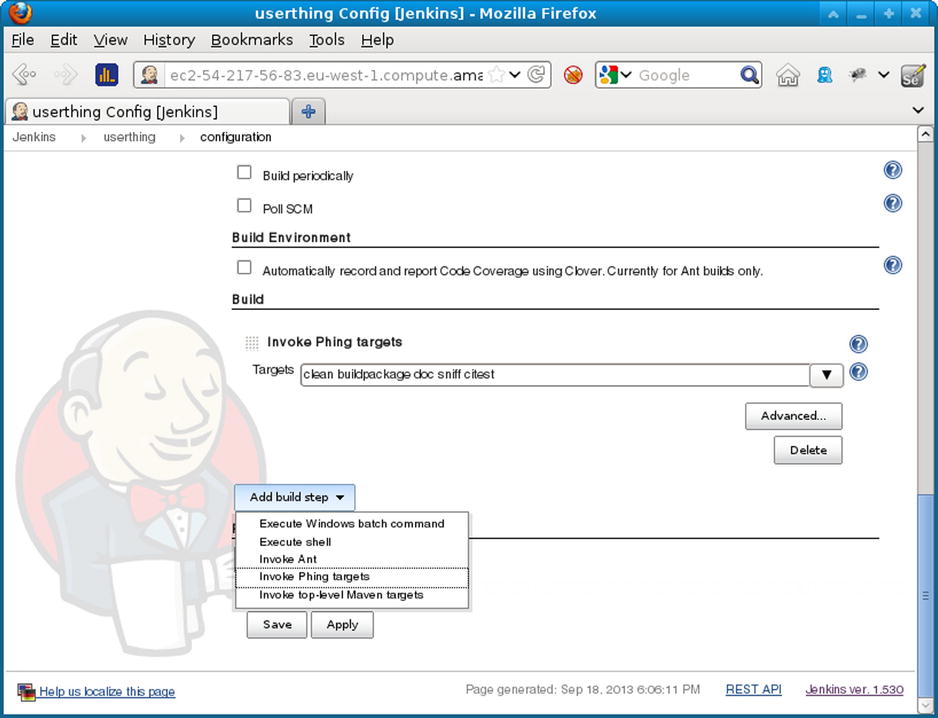Click the configuration breadcrumb item
This screenshot has height=718, width=938.
click(x=236, y=137)
